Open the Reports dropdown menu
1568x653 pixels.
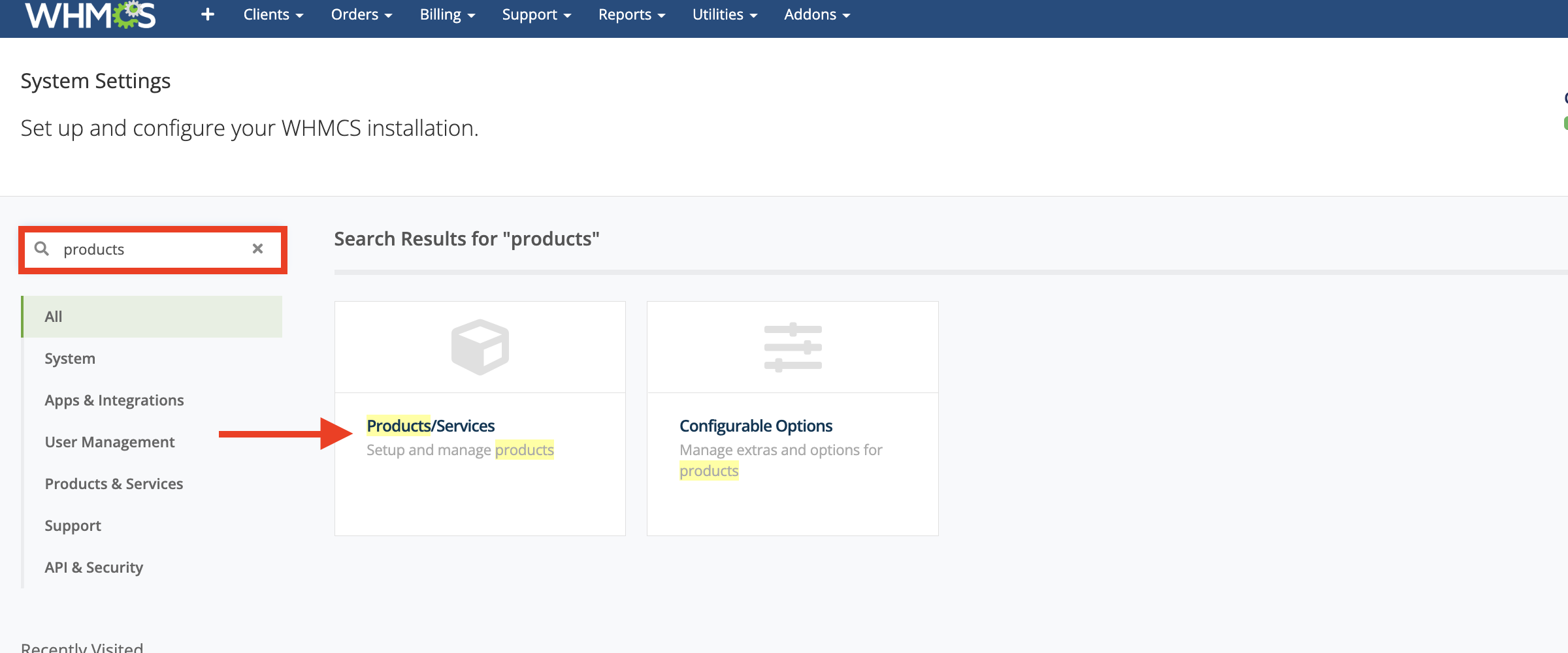(632, 14)
